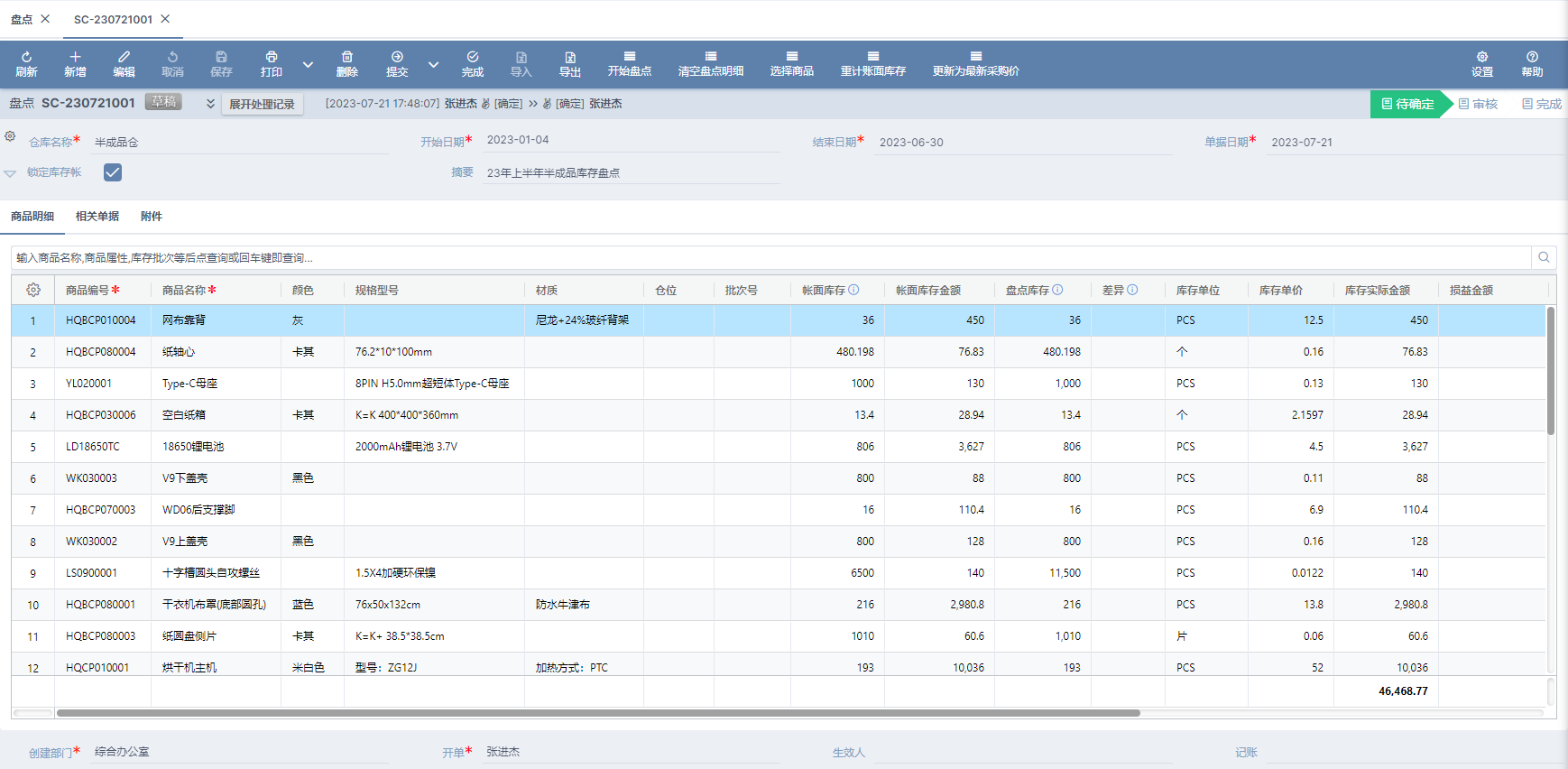Expand the chevron beside 草稿 status
The height and width of the screenshot is (769, 1568).
(210, 104)
